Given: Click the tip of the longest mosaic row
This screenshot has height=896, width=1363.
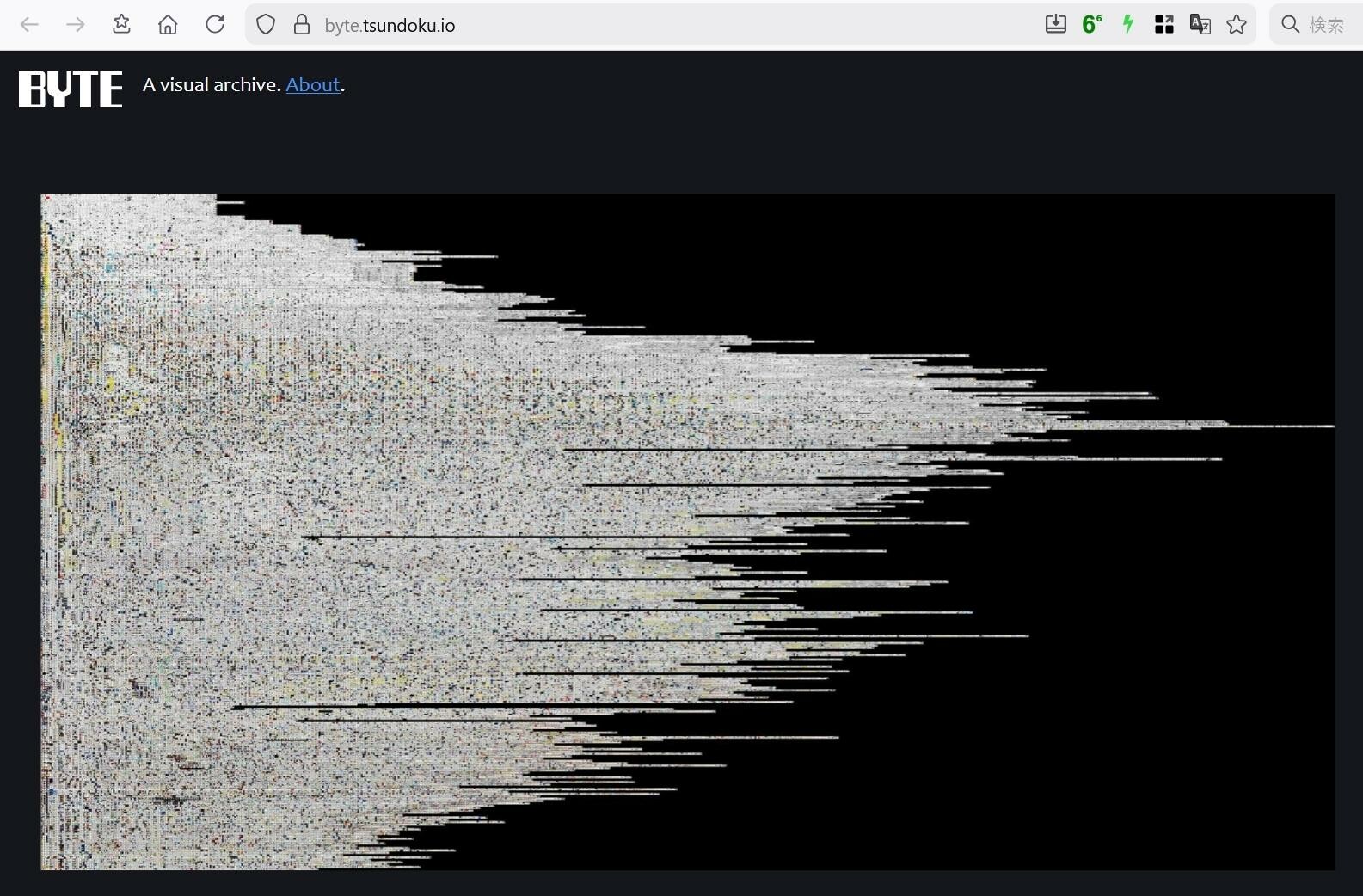Looking at the screenshot, I should (x=1329, y=426).
